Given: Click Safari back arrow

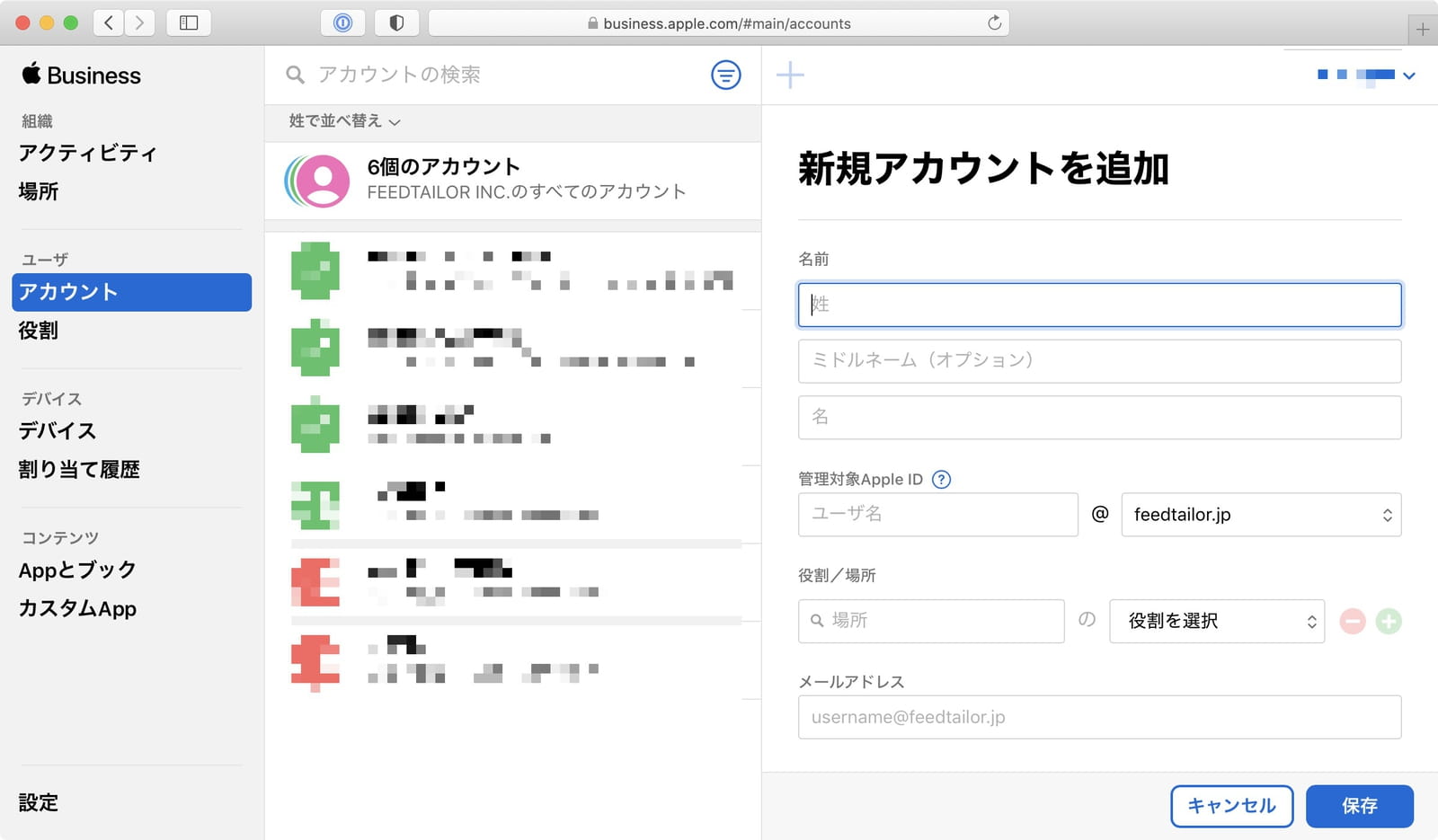Looking at the screenshot, I should [x=109, y=22].
